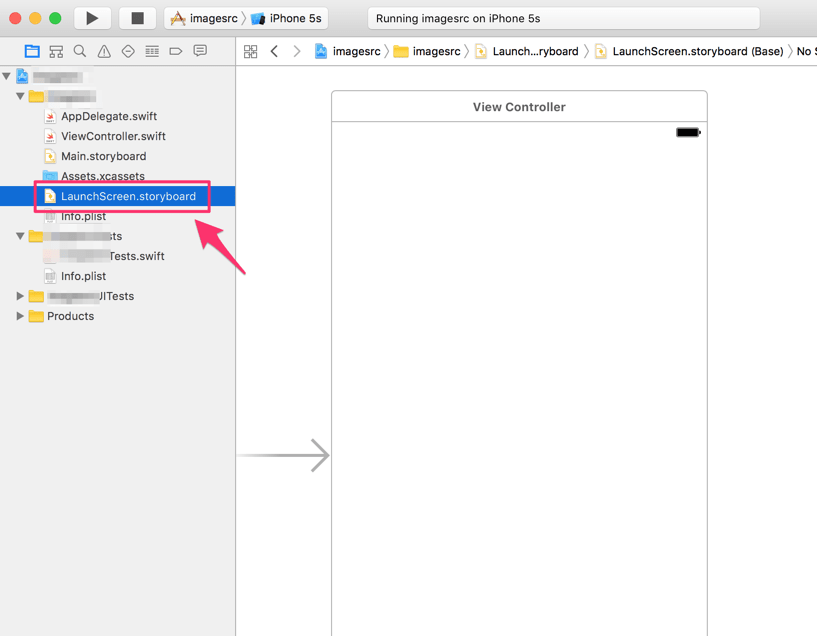817x636 pixels.
Task: Open the Report navigator speech-bubble icon
Action: [x=200, y=51]
